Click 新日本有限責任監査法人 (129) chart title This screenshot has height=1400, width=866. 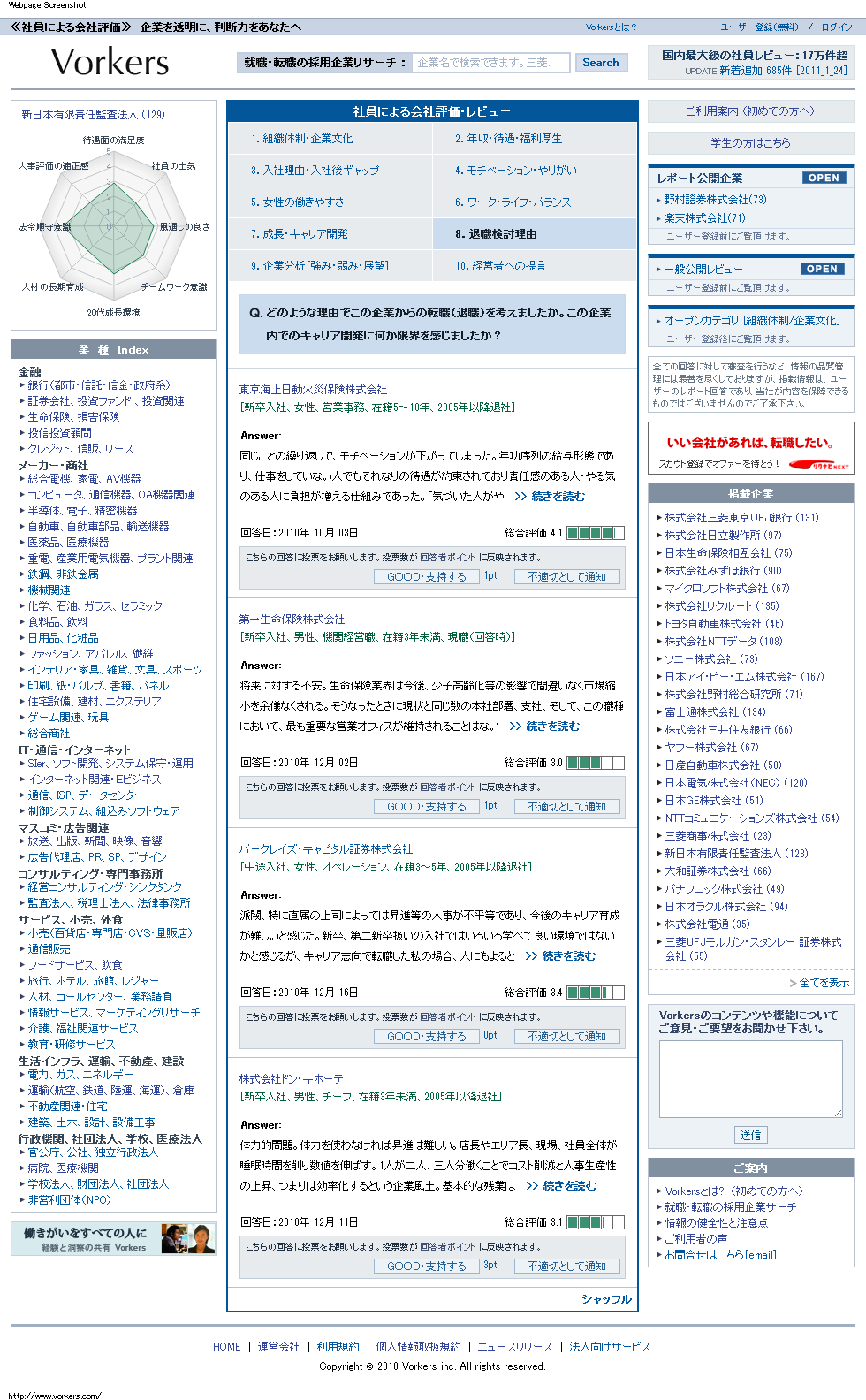(x=93, y=115)
